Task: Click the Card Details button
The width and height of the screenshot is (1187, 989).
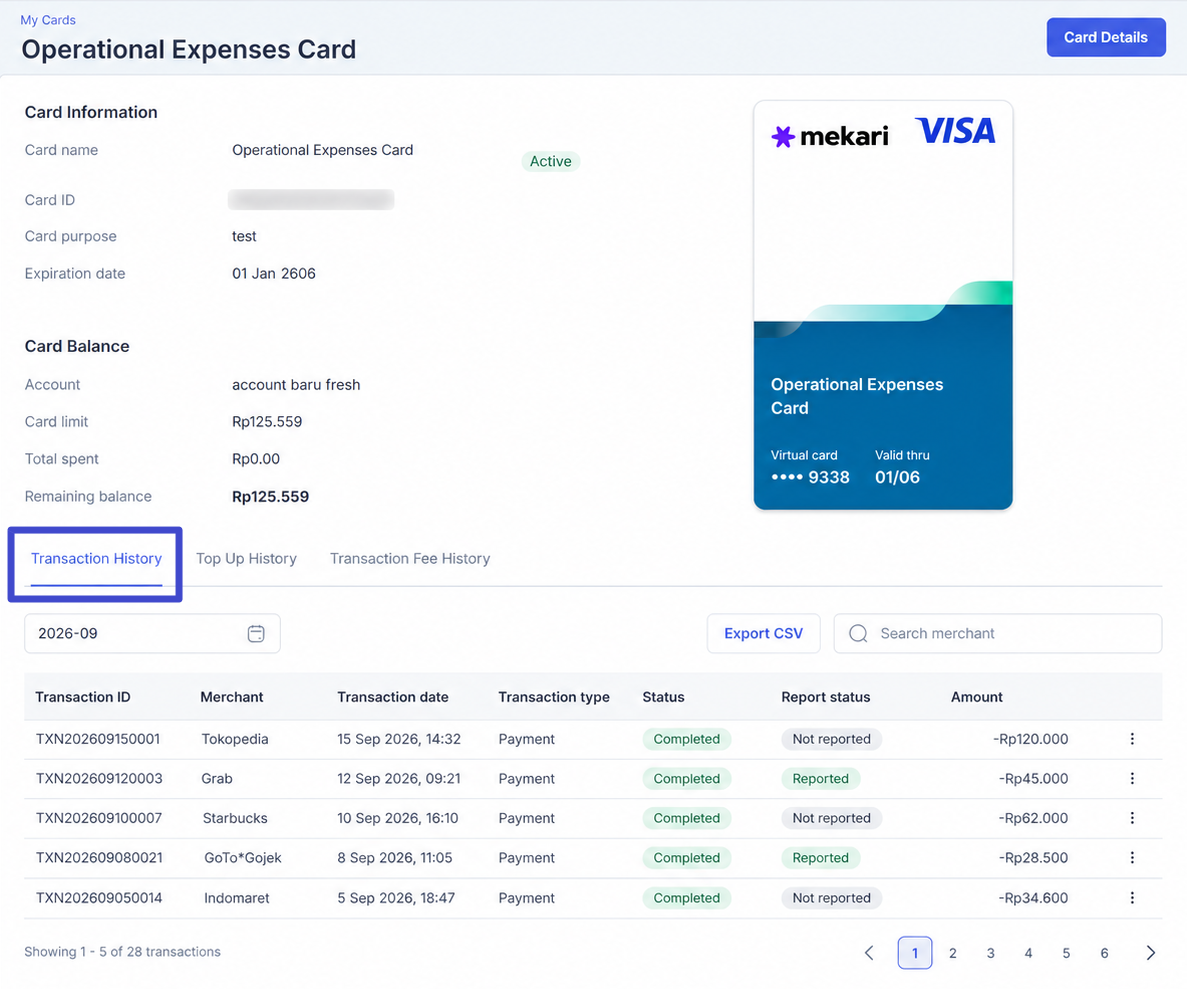Action: (1105, 37)
